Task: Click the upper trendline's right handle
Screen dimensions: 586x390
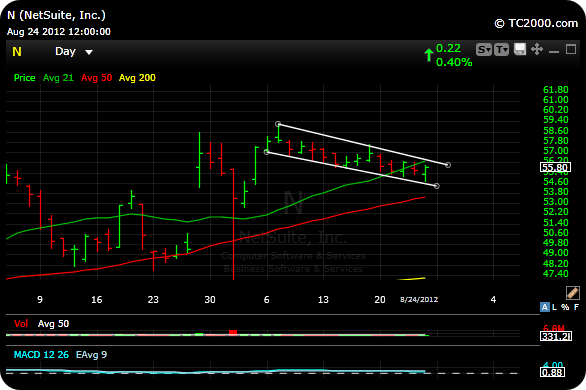Action: [x=448, y=165]
